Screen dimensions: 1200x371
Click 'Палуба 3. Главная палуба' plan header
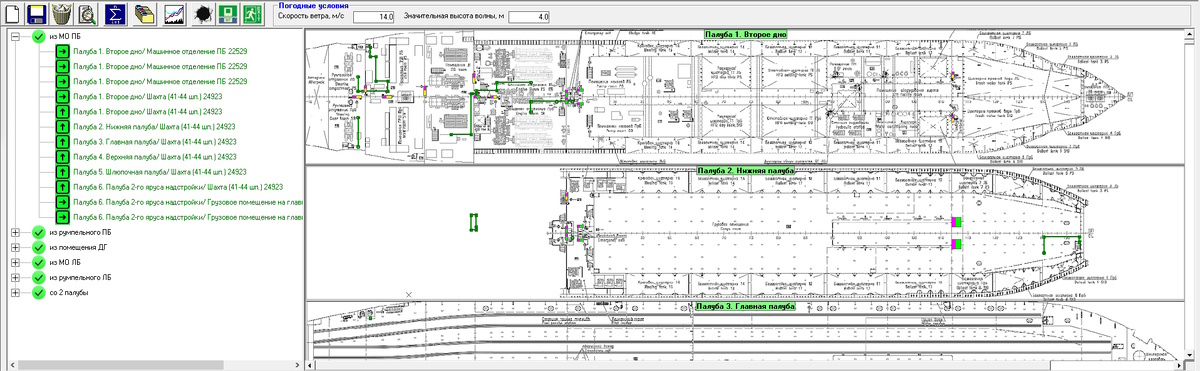[745, 306]
